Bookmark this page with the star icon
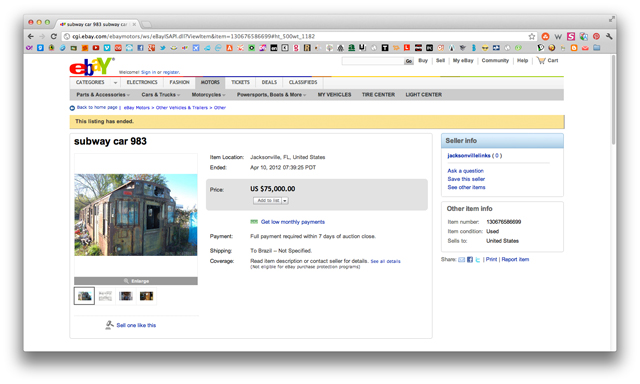Image resolution: width=640 pixels, height=384 pixels. (x=531, y=36)
